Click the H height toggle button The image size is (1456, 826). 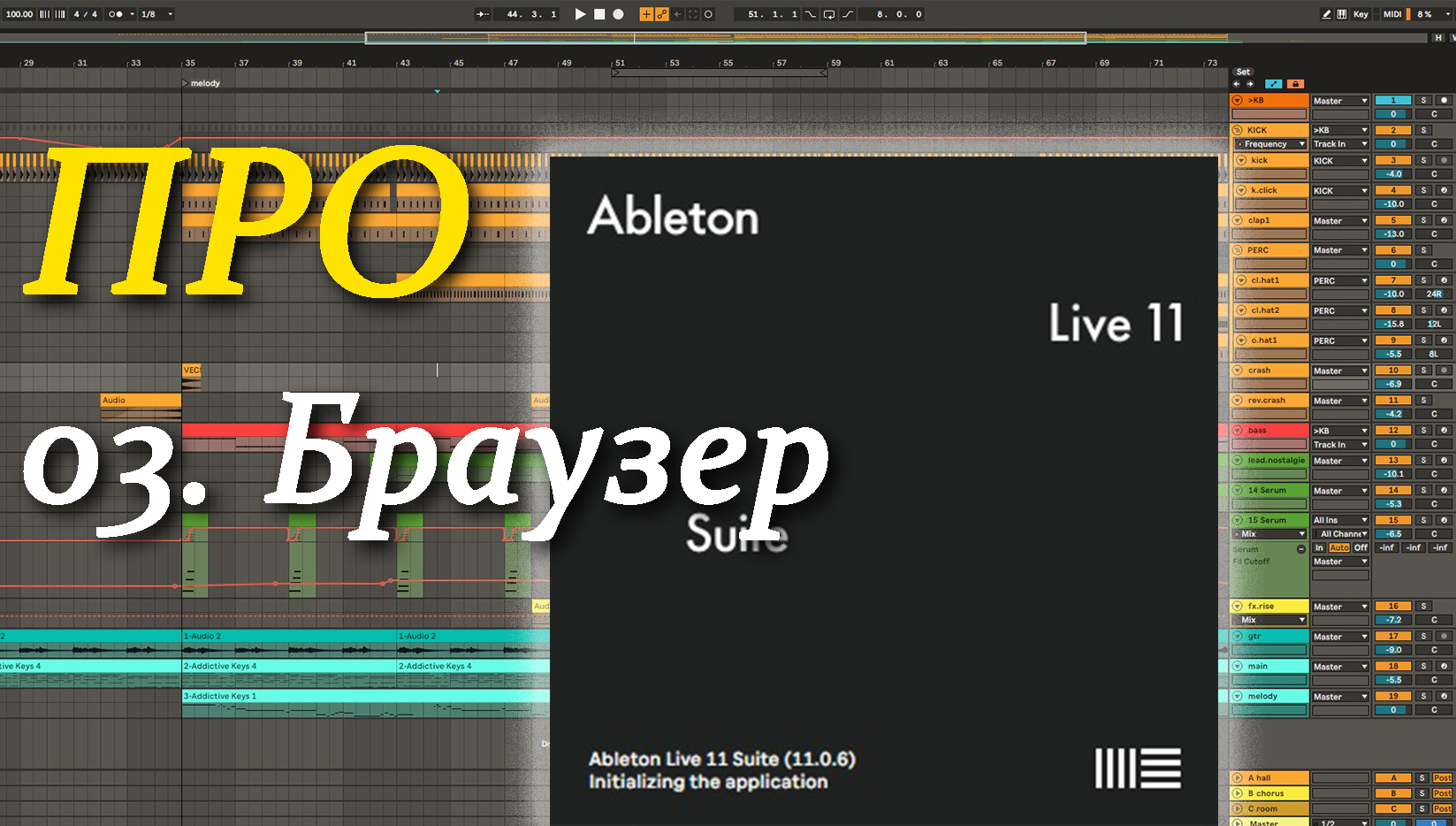(1438, 37)
